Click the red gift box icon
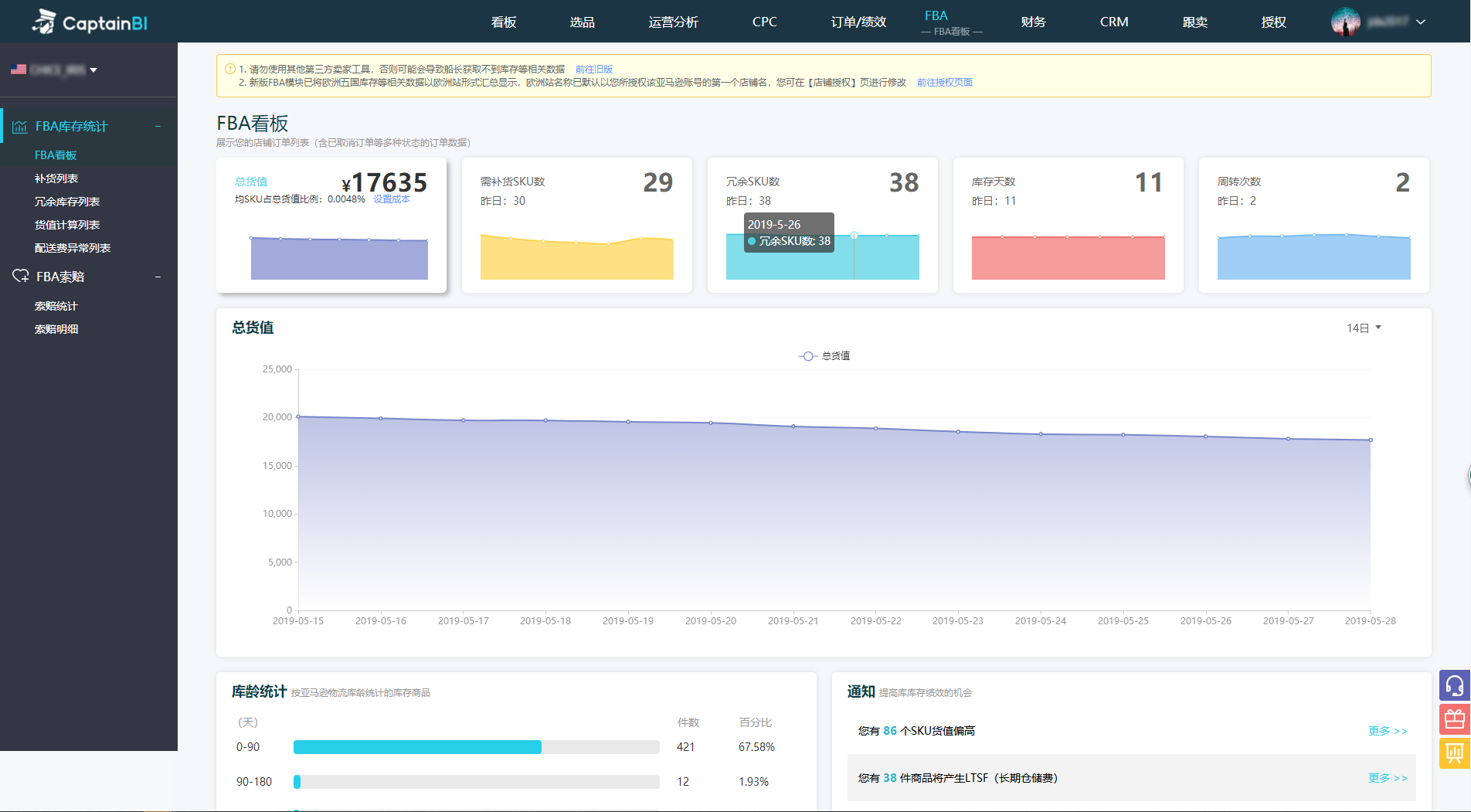1471x812 pixels. (1454, 719)
